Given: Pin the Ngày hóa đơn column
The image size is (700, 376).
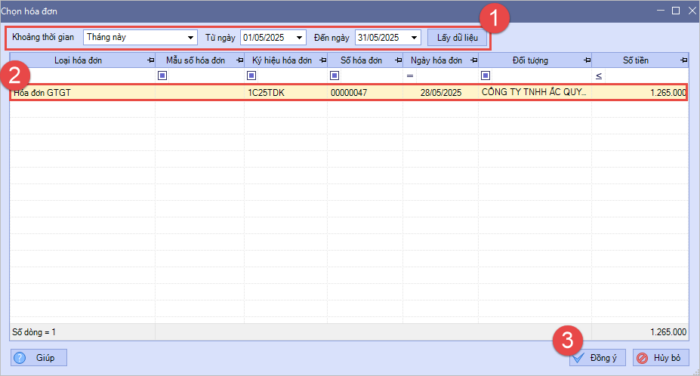Looking at the screenshot, I should (474, 60).
